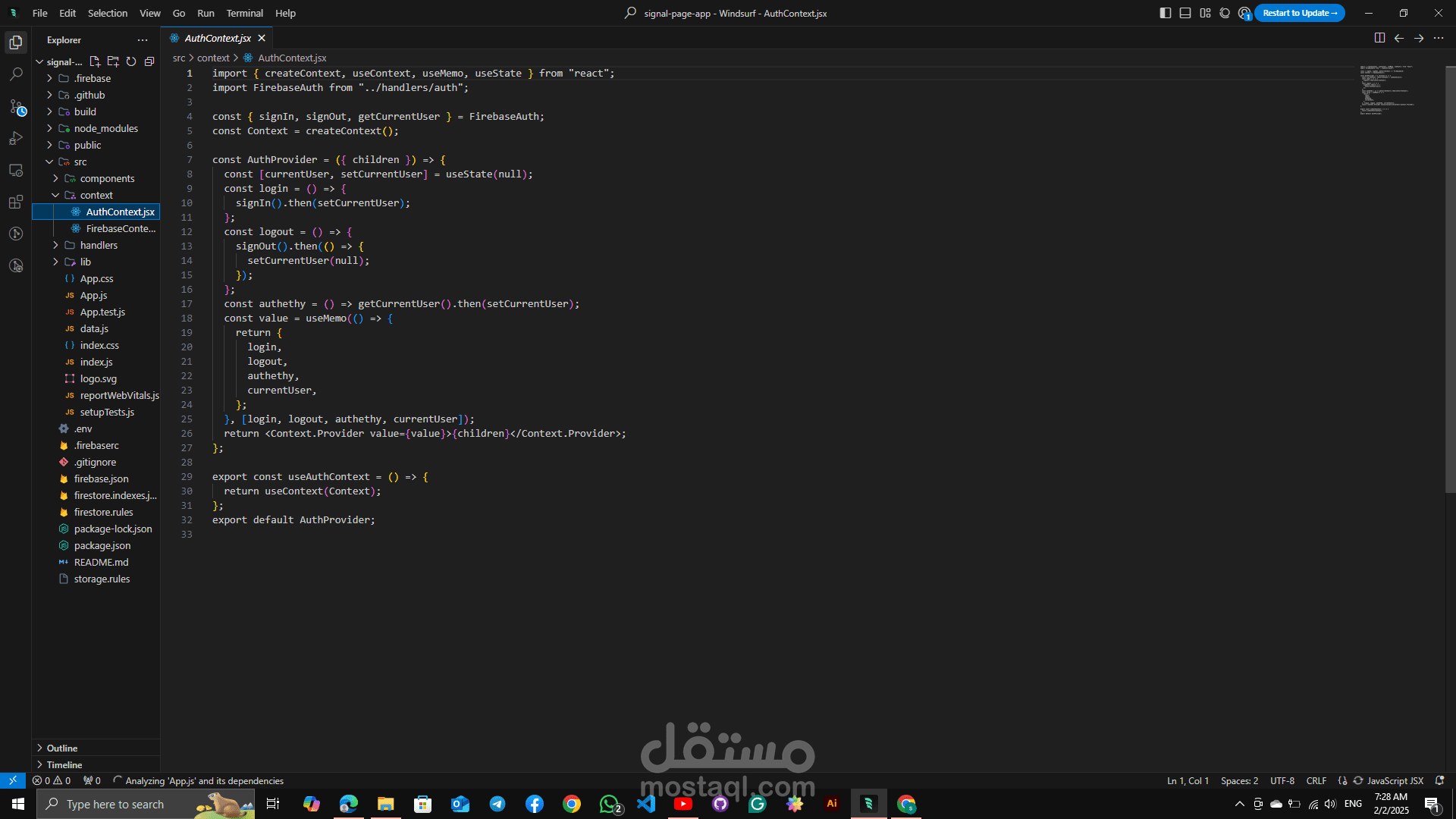
Task: Refresh the Explorer file tree
Action: coord(131,61)
